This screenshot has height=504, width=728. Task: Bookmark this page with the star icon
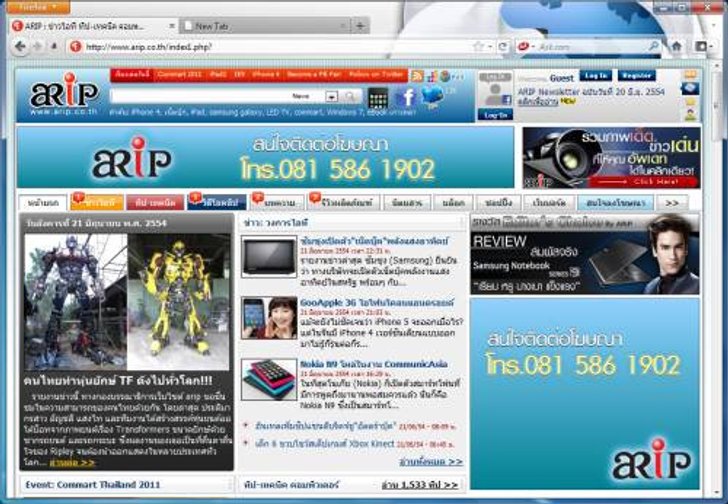[478, 46]
